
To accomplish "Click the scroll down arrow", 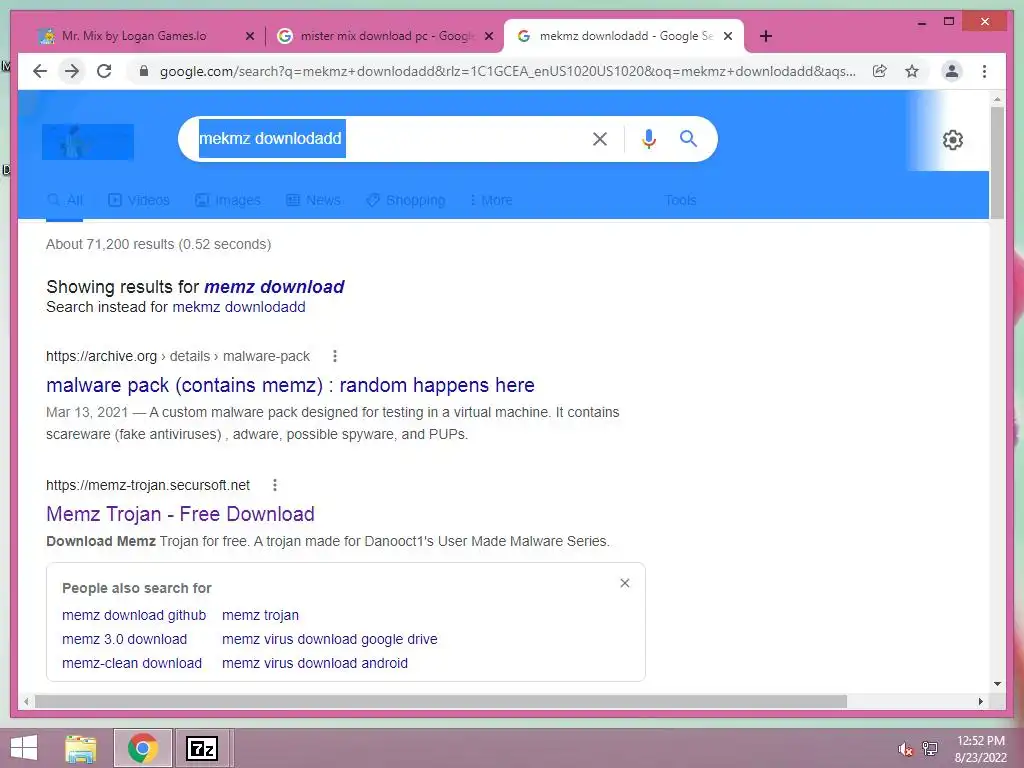I will [x=997, y=684].
